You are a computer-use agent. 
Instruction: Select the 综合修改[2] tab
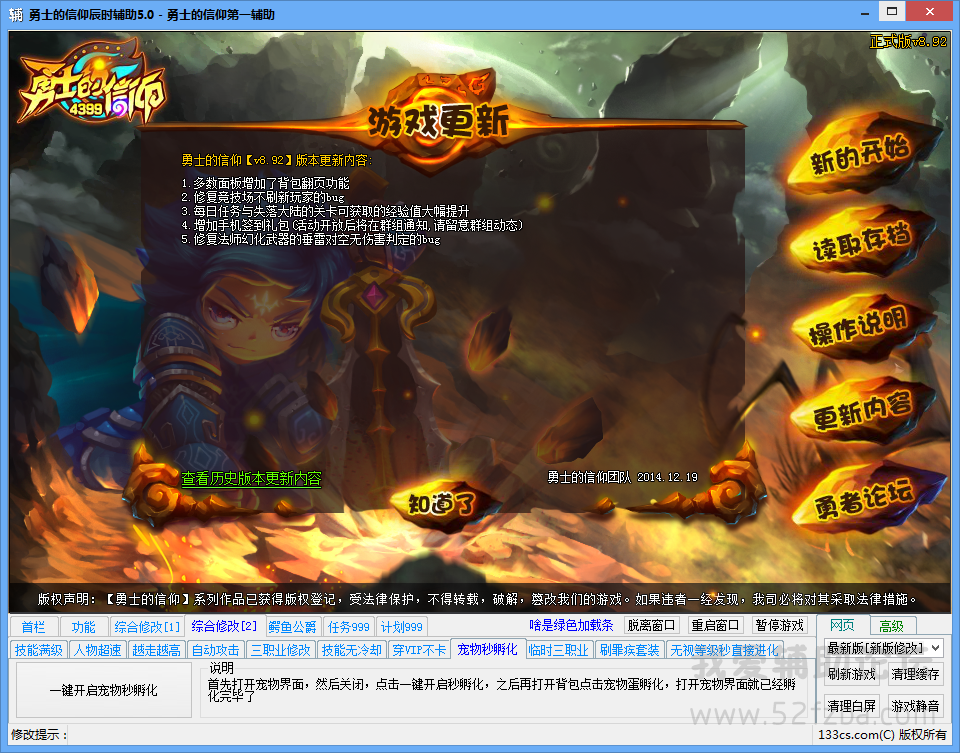point(224,626)
